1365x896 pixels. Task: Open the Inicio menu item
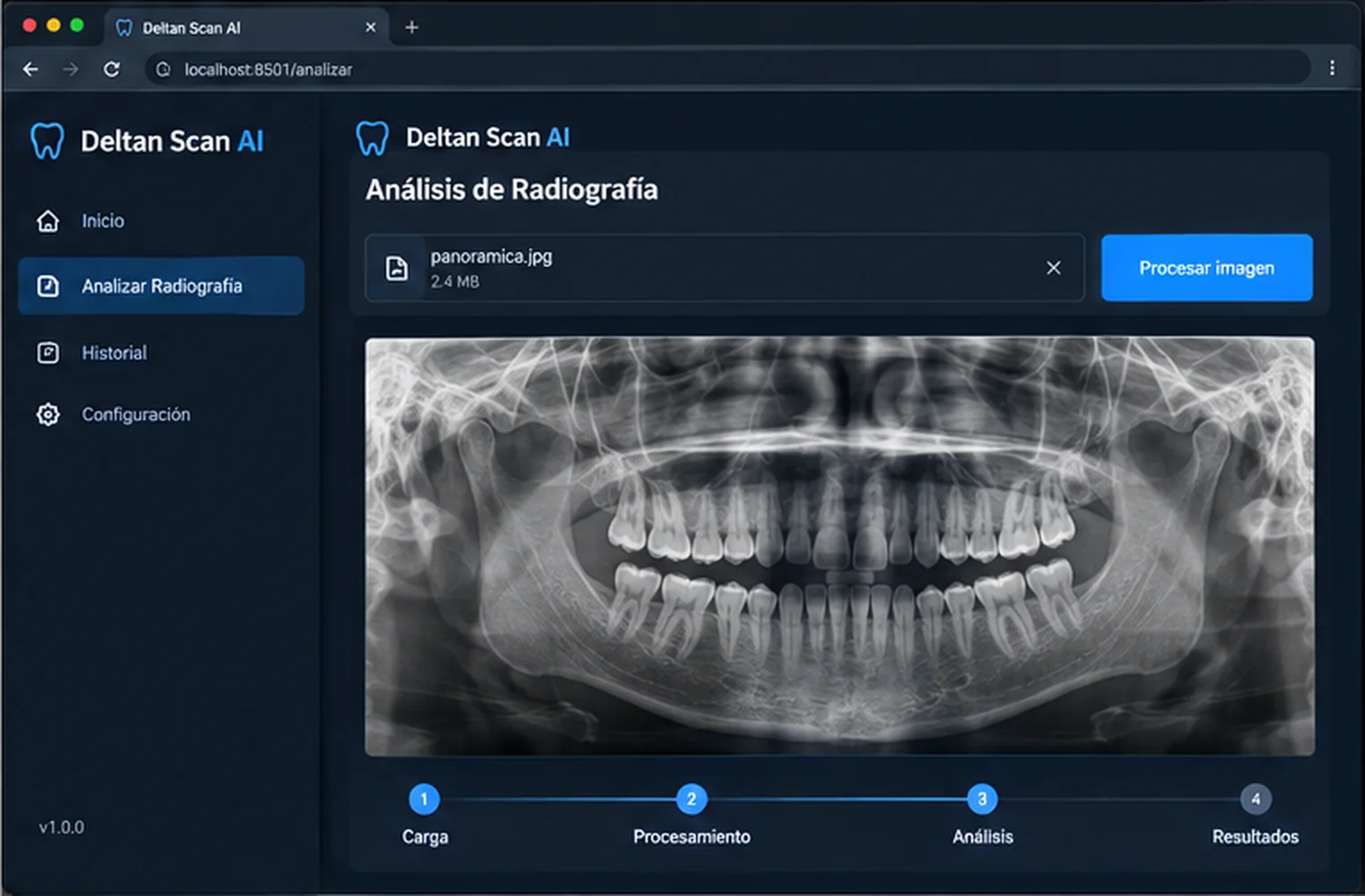pyautogui.click(x=161, y=221)
